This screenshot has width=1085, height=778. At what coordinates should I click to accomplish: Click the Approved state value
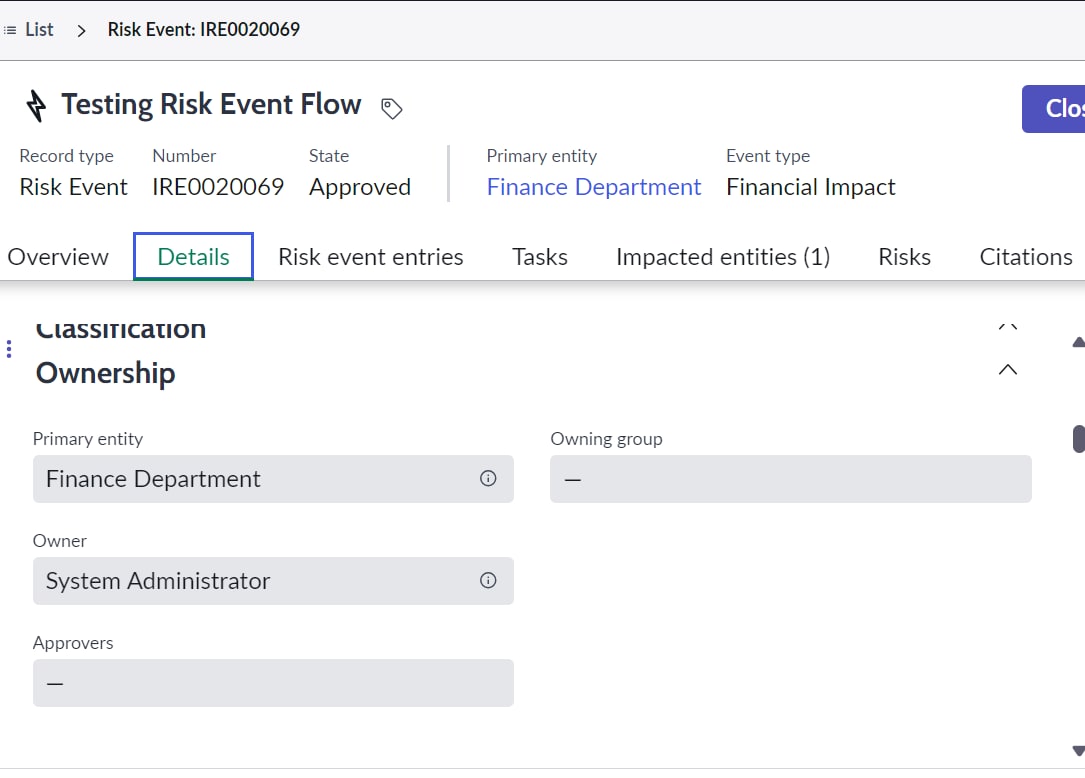click(360, 187)
